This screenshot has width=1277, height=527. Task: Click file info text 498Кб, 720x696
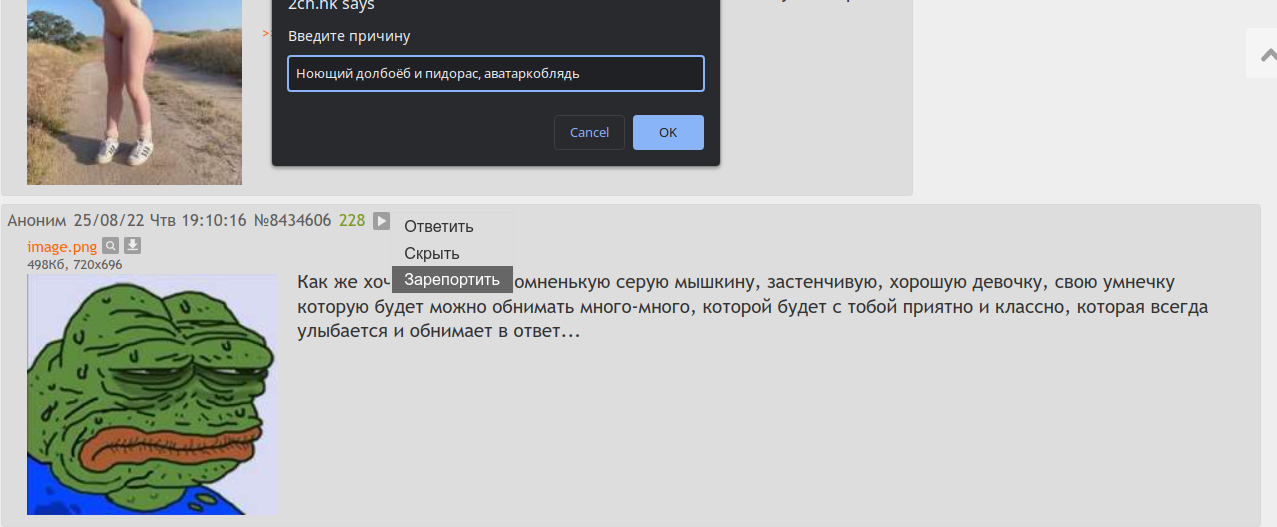click(75, 265)
